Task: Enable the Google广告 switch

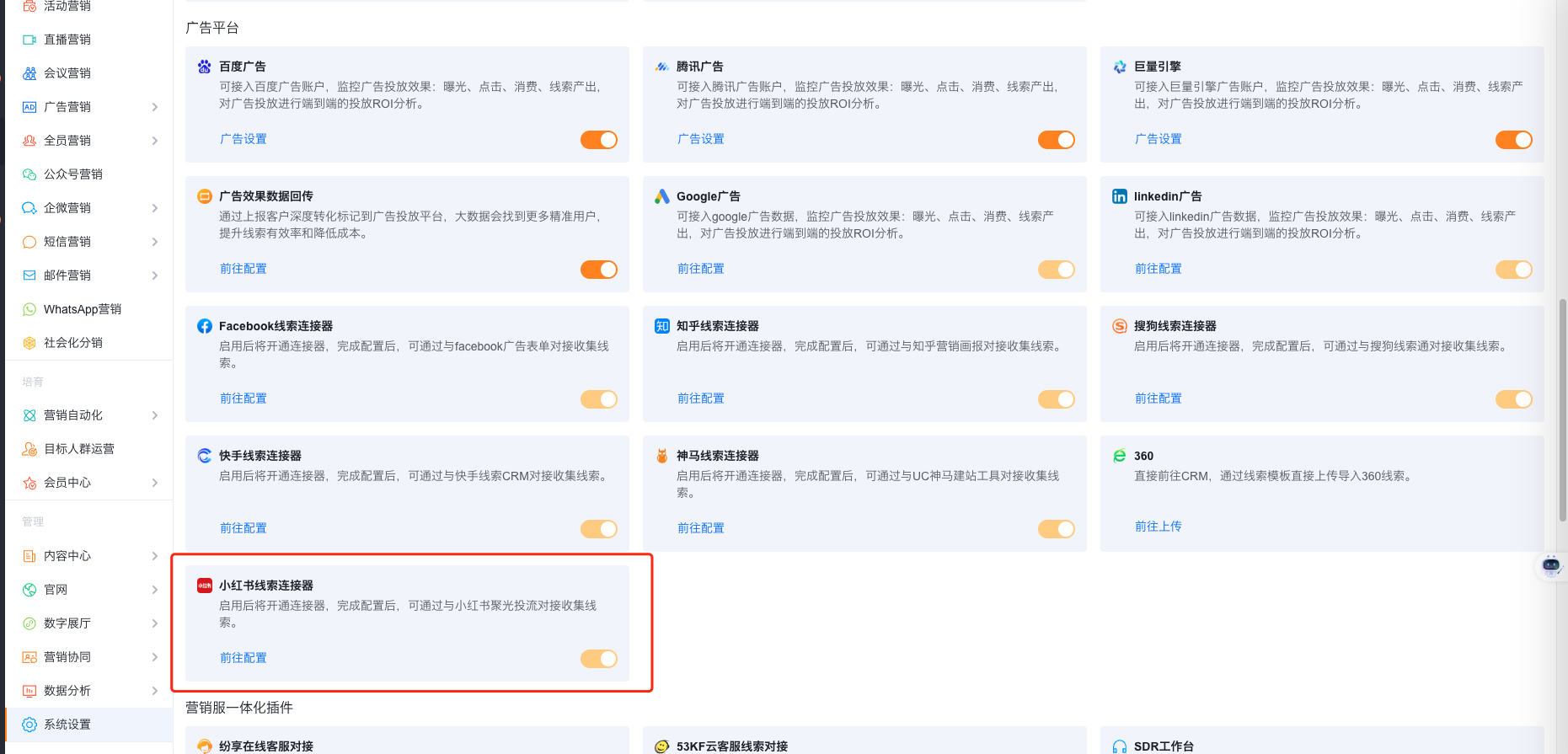Action: point(1057,270)
